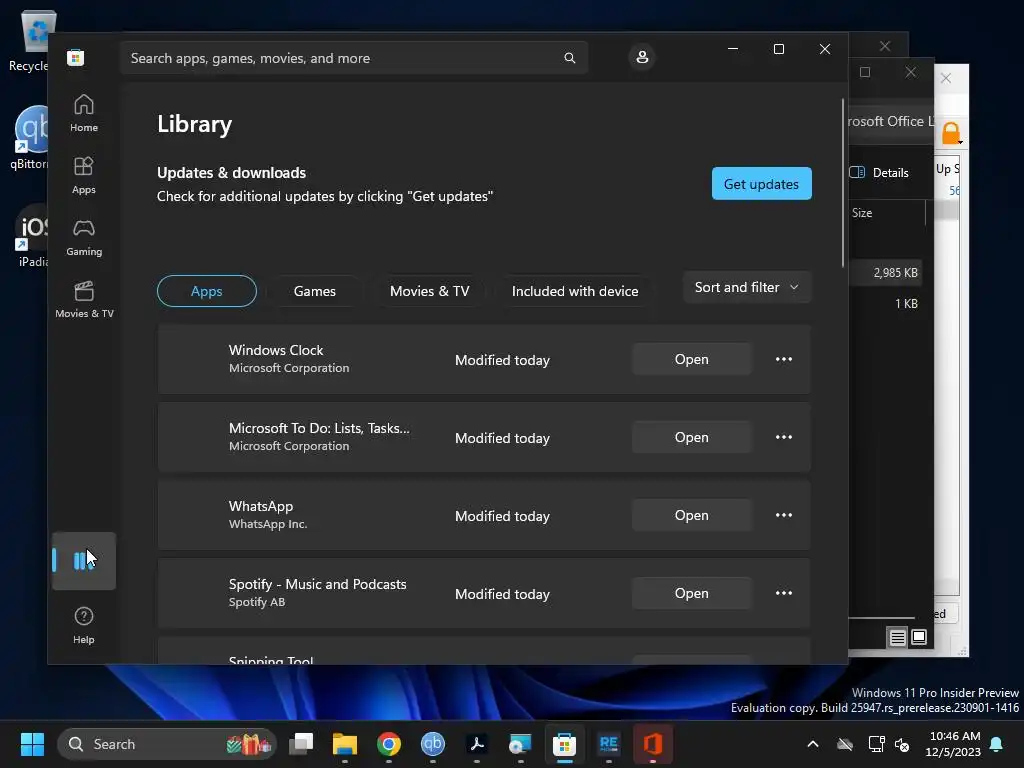Open Help in the Store sidebar
Viewport: 1024px width, 768px height.
pos(84,625)
